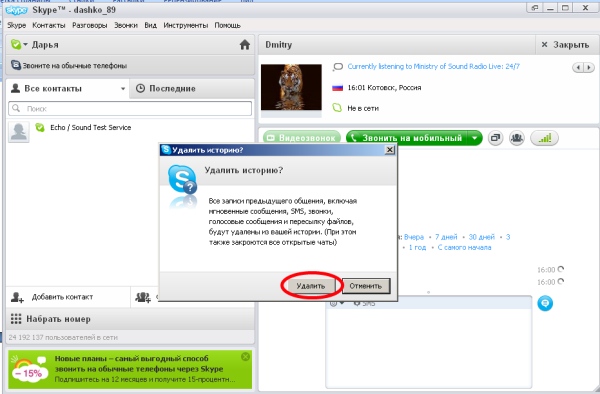
Task: Click the Dmitry conversation header name
Action: point(279,45)
